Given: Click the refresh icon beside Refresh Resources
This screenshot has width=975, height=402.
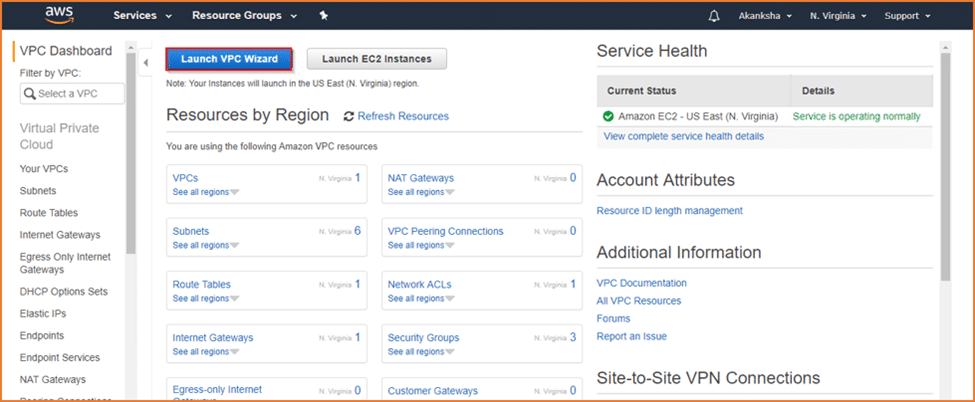Looking at the screenshot, I should click(349, 116).
